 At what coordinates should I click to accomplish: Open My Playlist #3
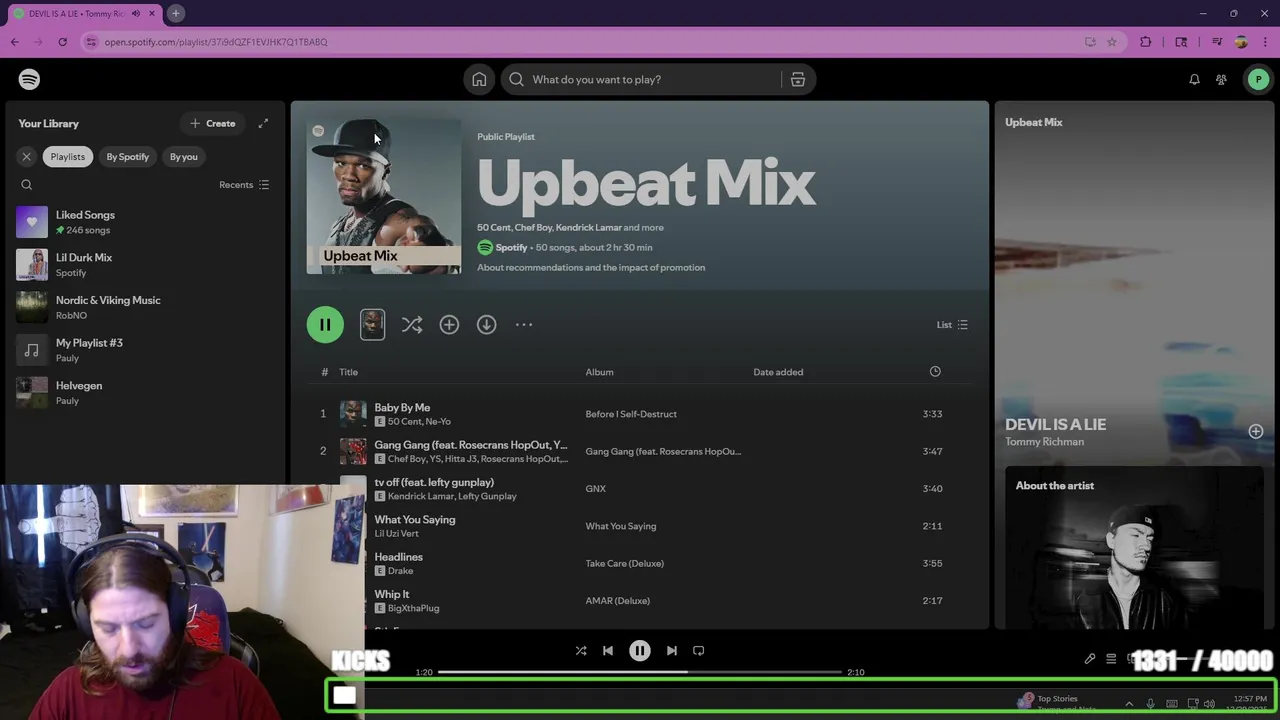[x=144, y=350]
